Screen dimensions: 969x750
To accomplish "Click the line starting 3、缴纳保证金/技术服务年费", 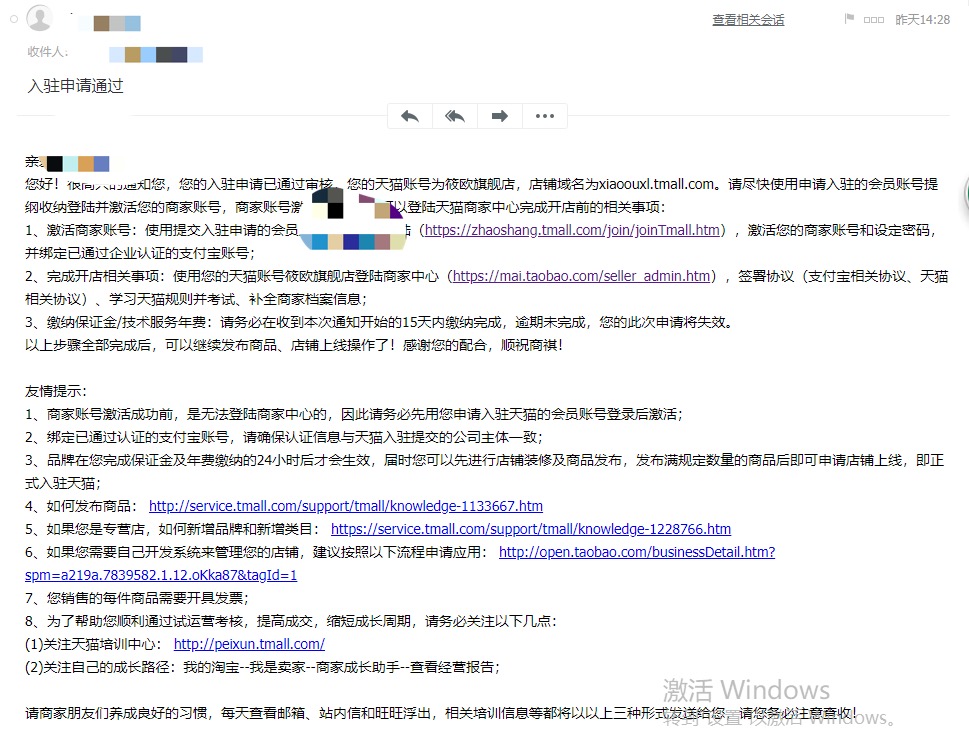I will click(x=379, y=322).
